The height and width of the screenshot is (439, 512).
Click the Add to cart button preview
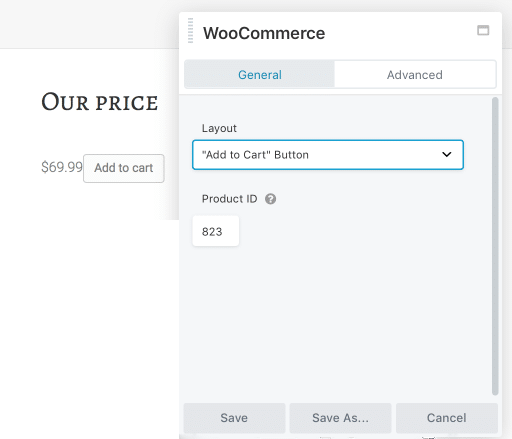[124, 168]
